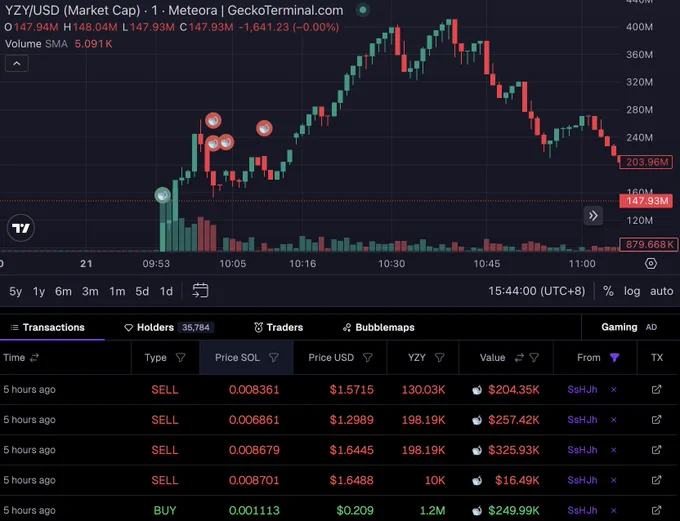Image resolution: width=680 pixels, height=521 pixels.
Task: Open the SsHJh wallet on the $257.42K row
Action: (582, 419)
